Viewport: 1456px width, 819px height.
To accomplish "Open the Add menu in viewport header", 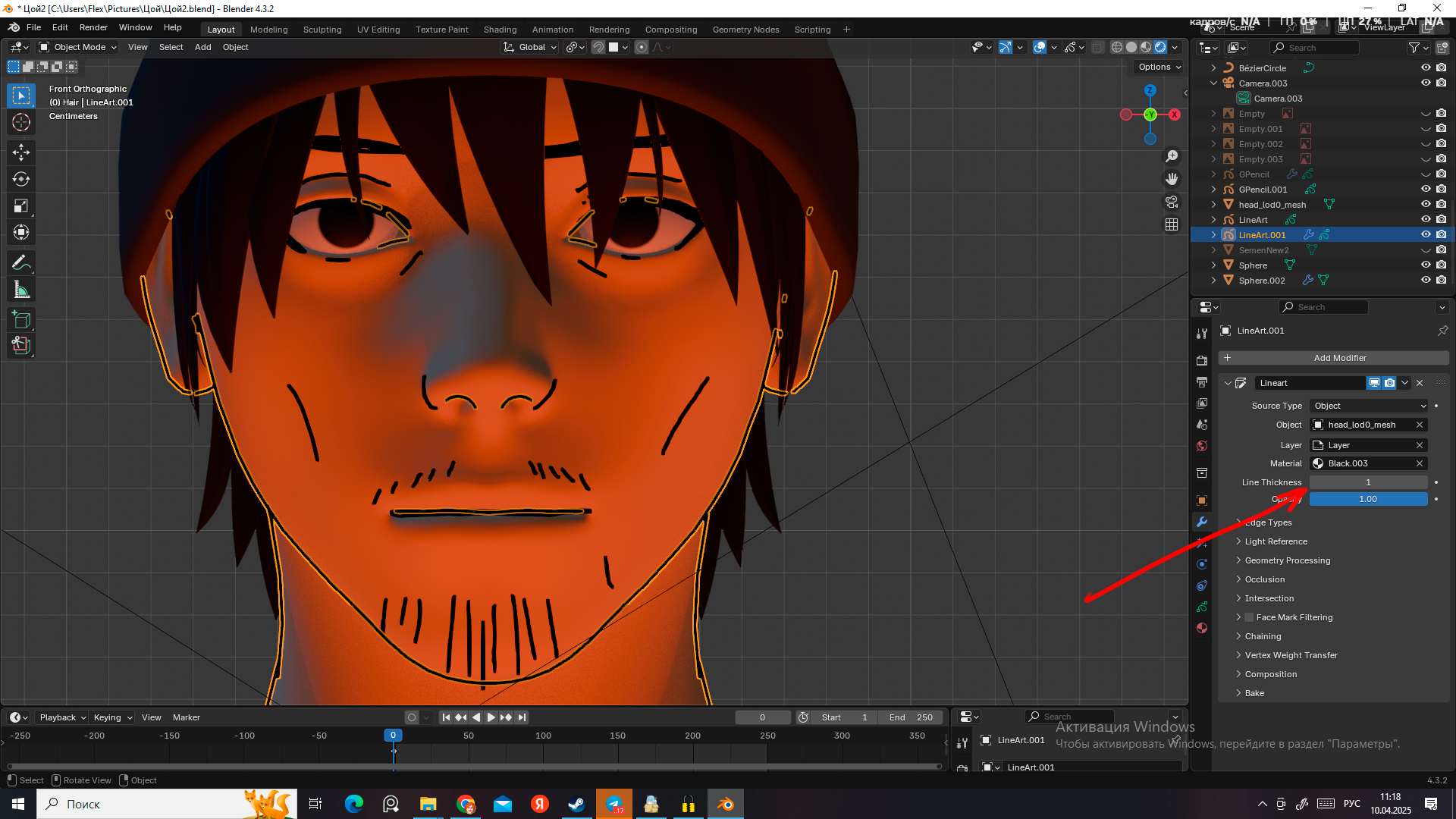I will pyautogui.click(x=202, y=47).
